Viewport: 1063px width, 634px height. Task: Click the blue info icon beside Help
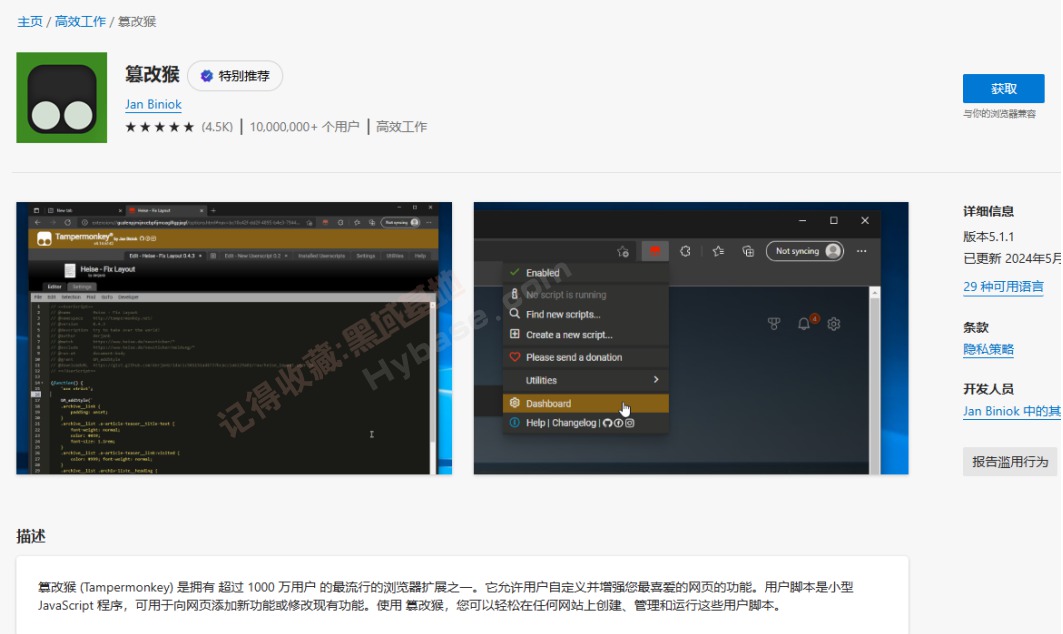pos(515,422)
